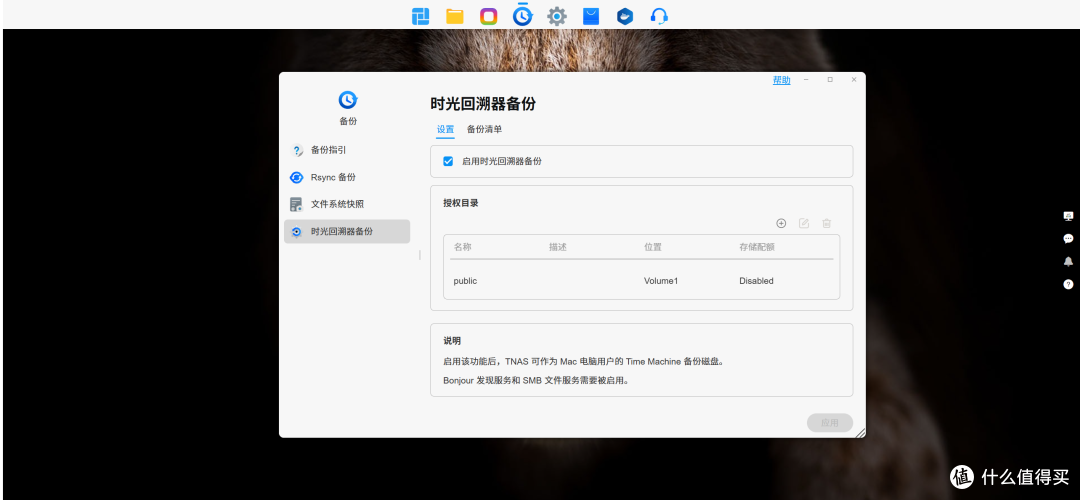This screenshot has height=500, width=1080.
Task: Switch to the 备份清单 tab
Action: [484, 129]
